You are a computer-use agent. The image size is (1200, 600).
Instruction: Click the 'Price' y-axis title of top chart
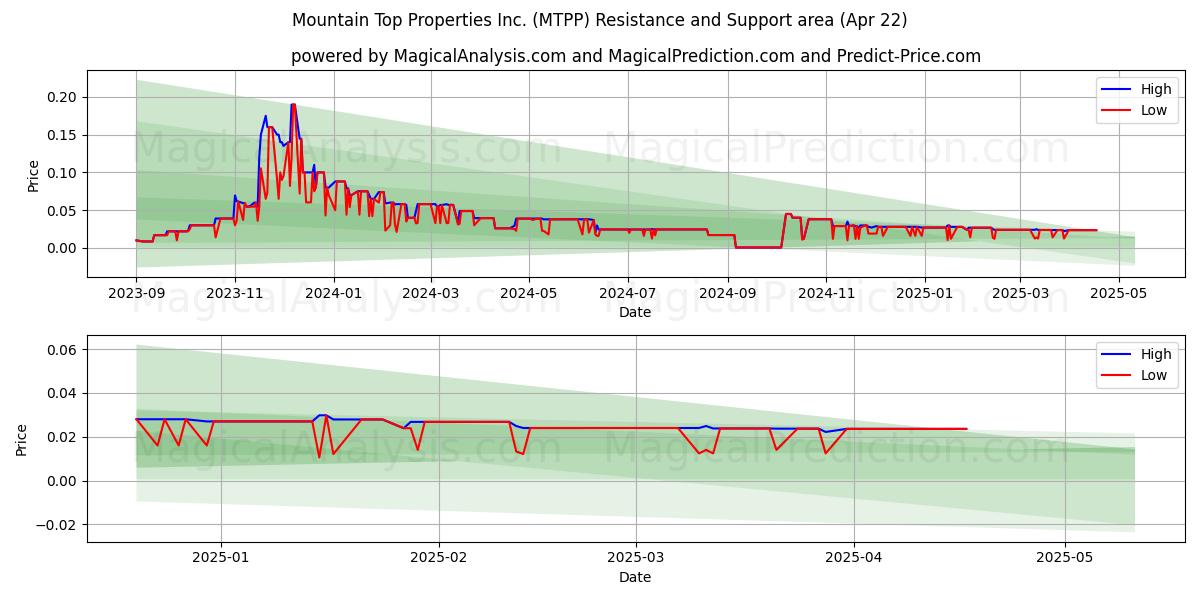point(33,175)
